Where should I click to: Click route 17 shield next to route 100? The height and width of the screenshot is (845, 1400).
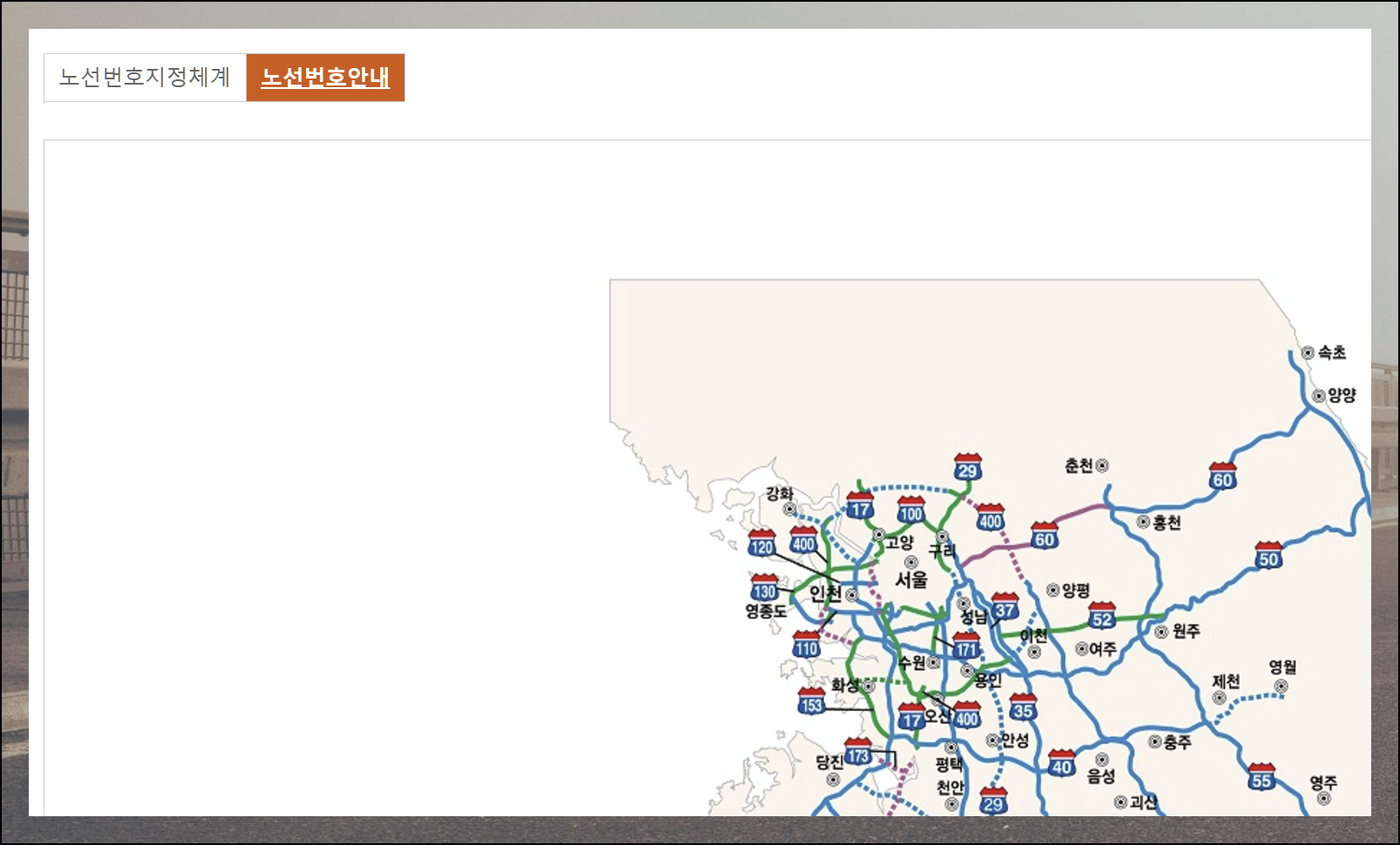(x=860, y=506)
